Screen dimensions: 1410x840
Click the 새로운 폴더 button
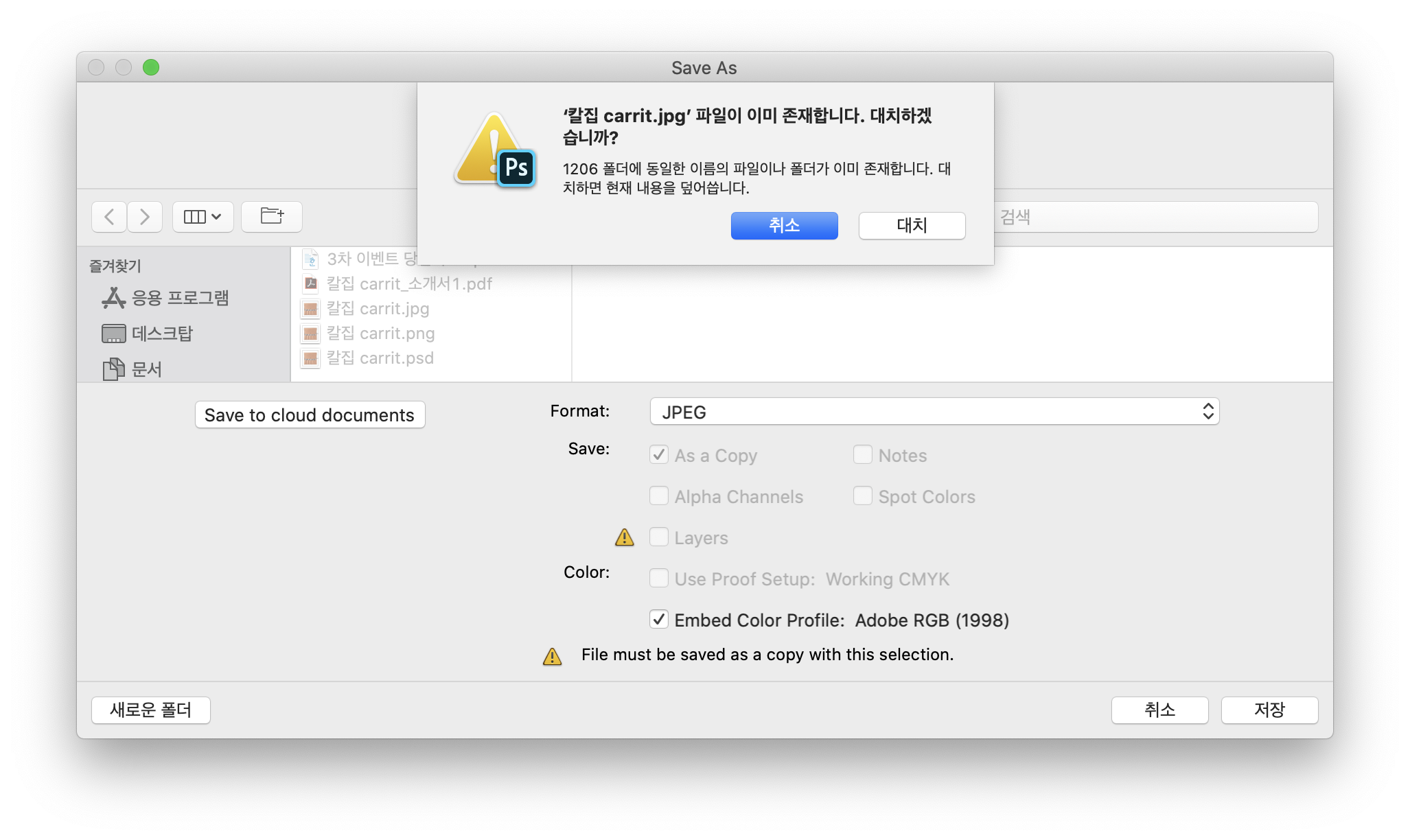[x=151, y=710]
